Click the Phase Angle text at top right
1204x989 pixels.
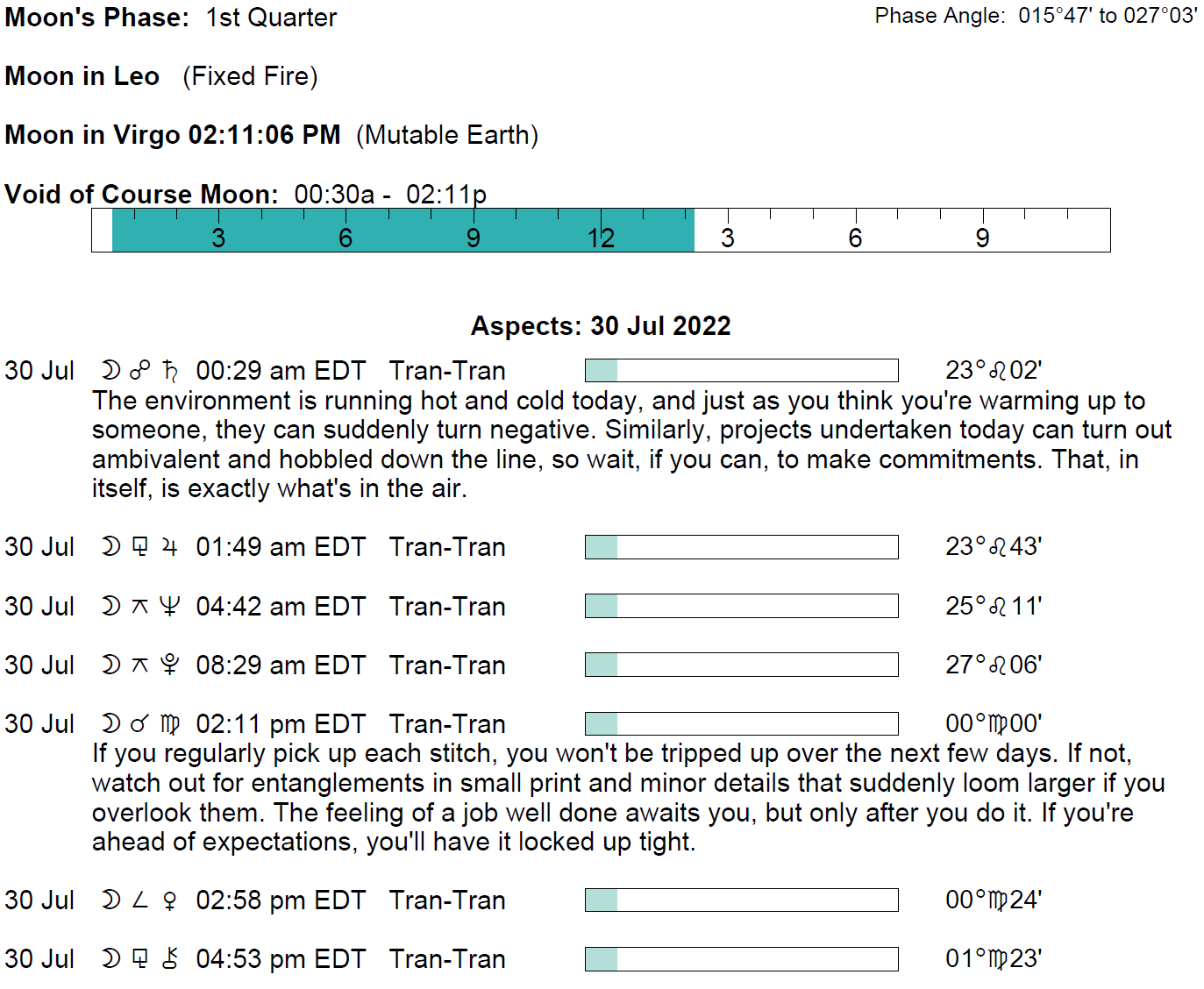click(x=1036, y=16)
